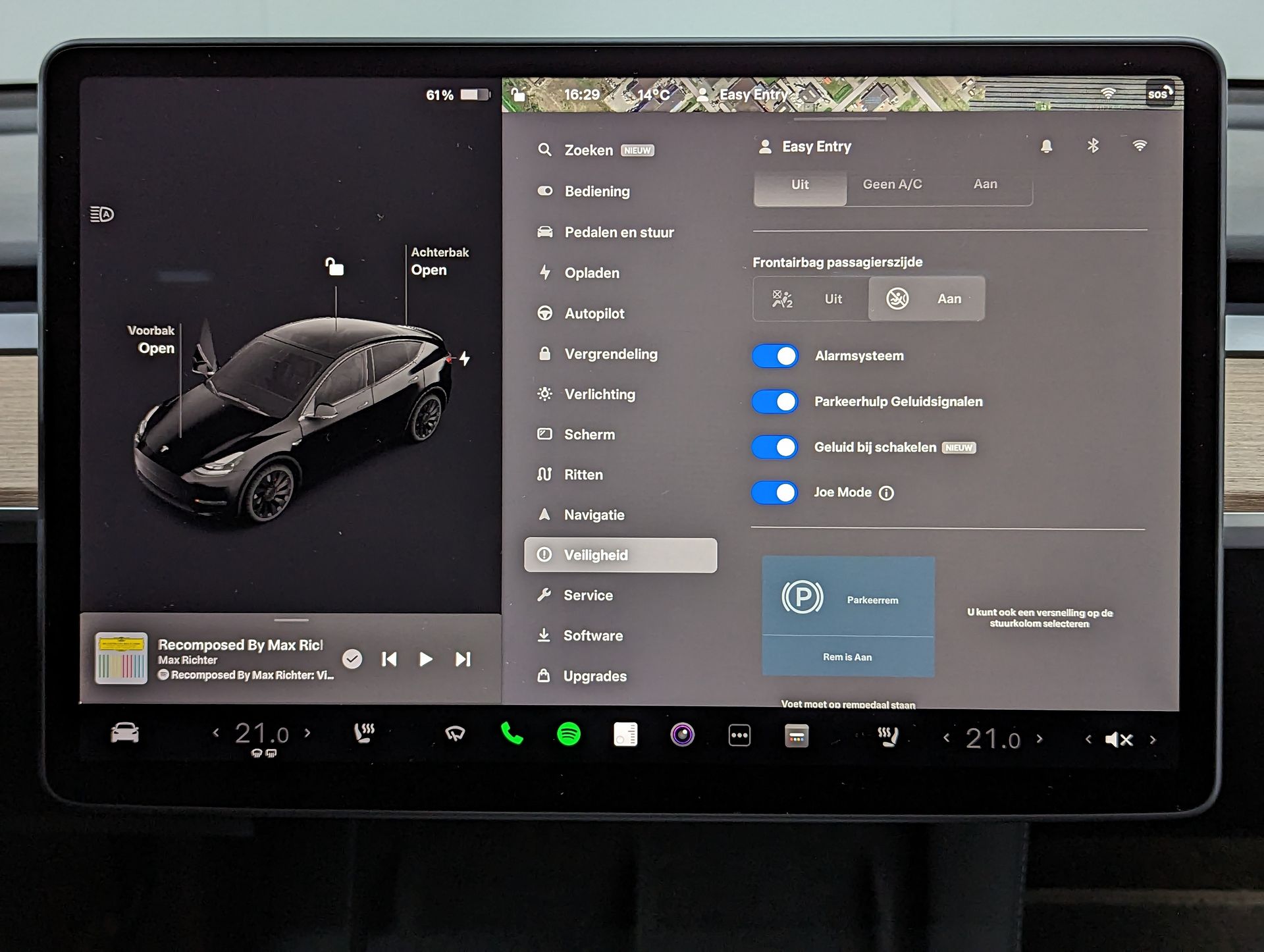Tap the Recomposed album art thumbnail
This screenshot has width=1264, height=952.
pyautogui.click(x=121, y=658)
